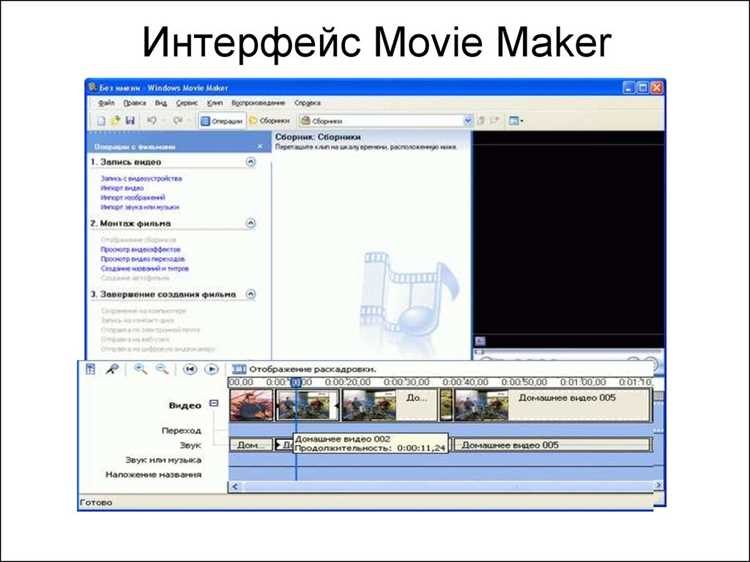This screenshot has height=562, width=750.
Task: Save project with the floppy disk icon
Action: [x=130, y=121]
